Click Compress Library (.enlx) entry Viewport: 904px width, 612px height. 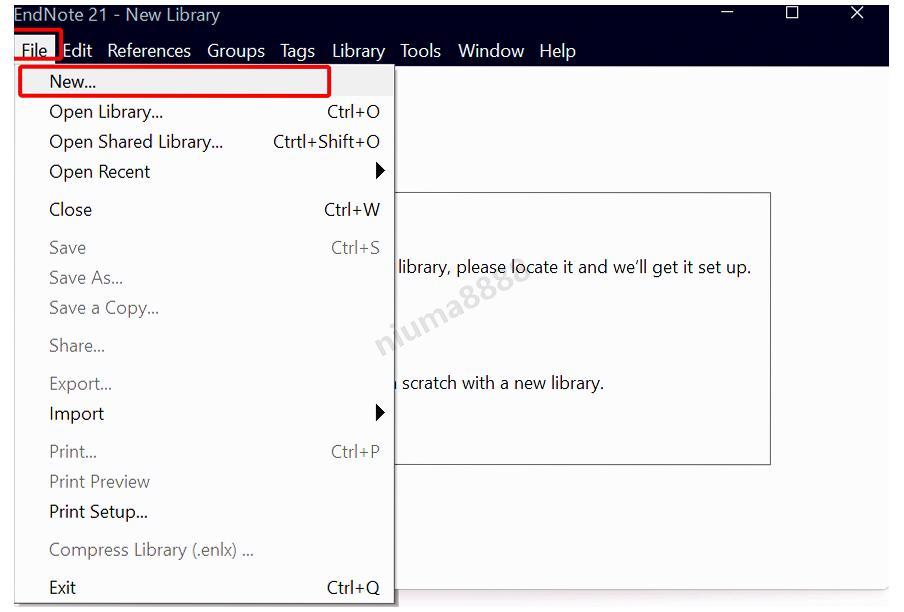[x=205, y=549]
